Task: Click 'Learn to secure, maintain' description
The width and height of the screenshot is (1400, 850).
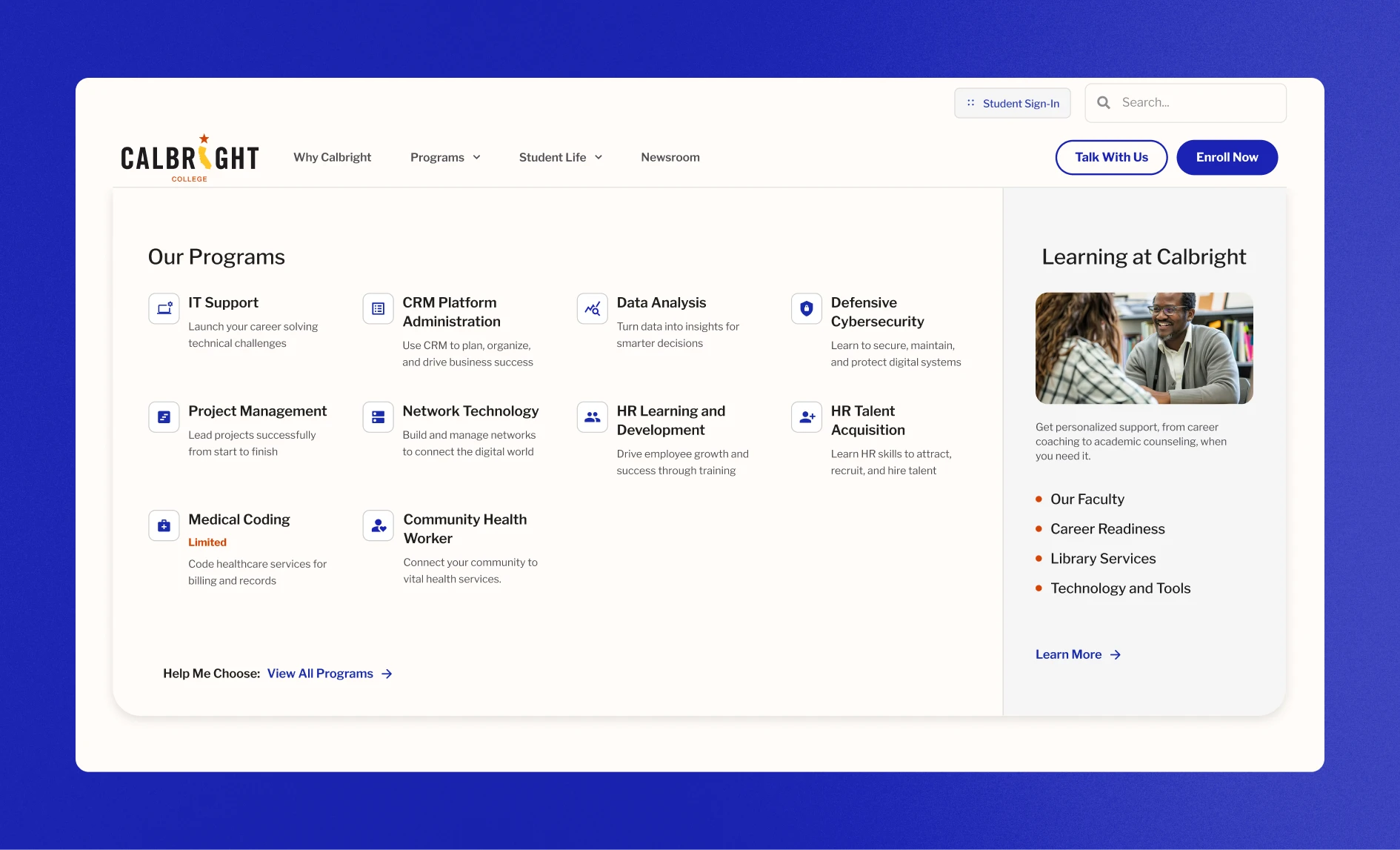Action: [896, 354]
